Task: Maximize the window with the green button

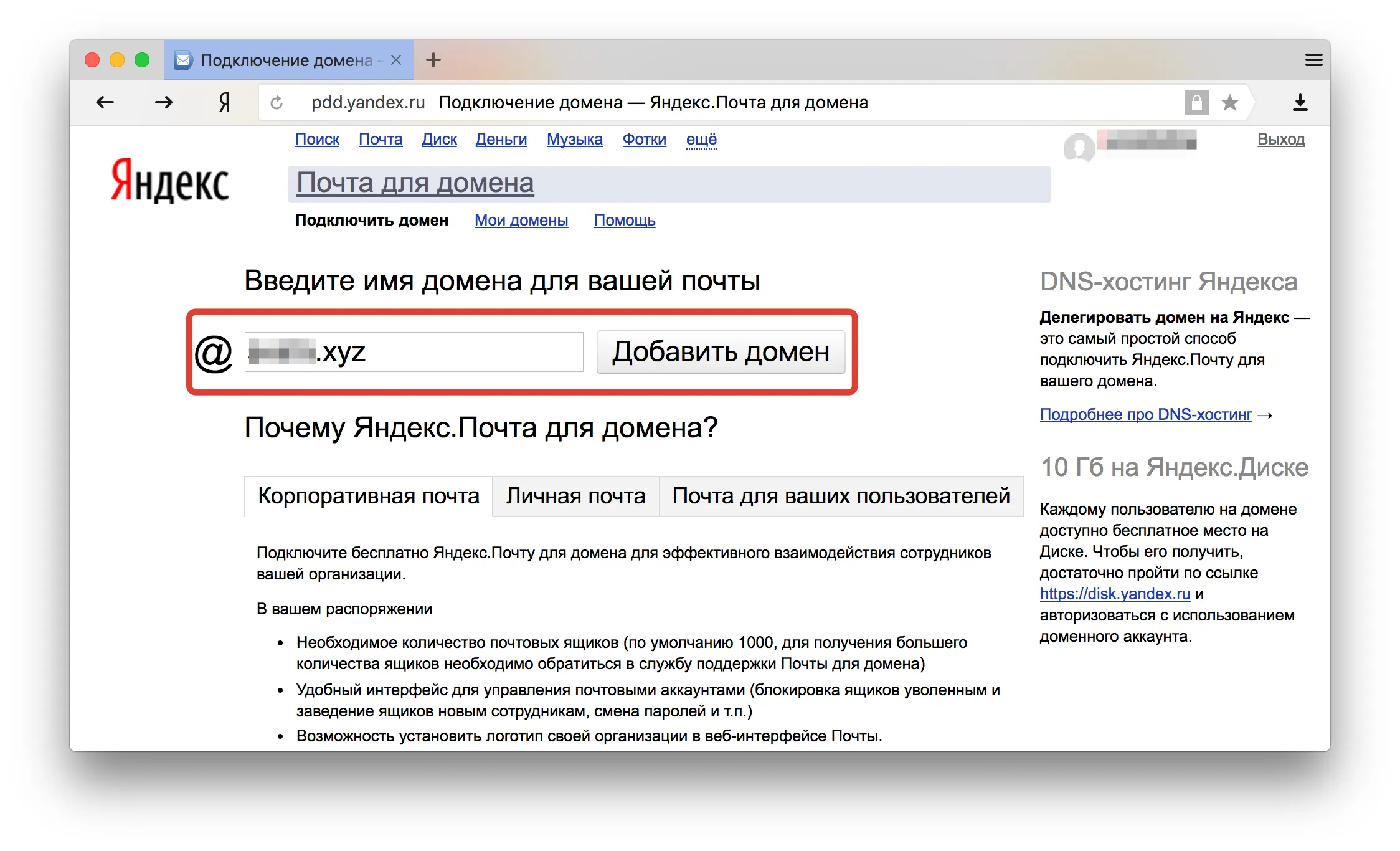Action: (x=142, y=60)
